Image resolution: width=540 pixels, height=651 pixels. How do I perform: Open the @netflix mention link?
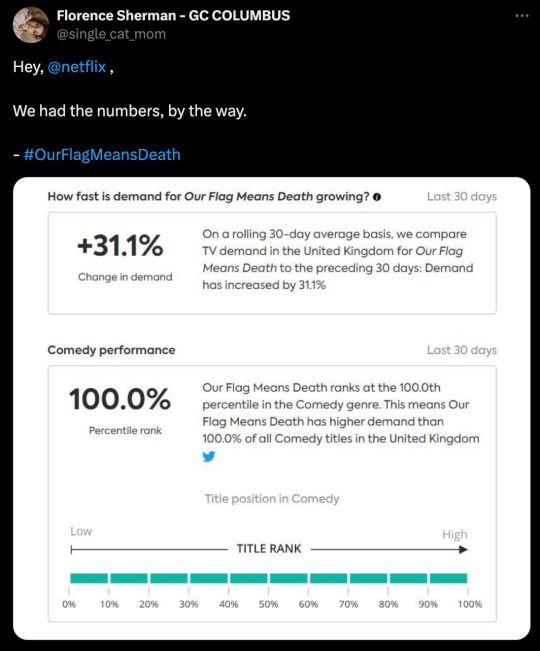tap(77, 66)
